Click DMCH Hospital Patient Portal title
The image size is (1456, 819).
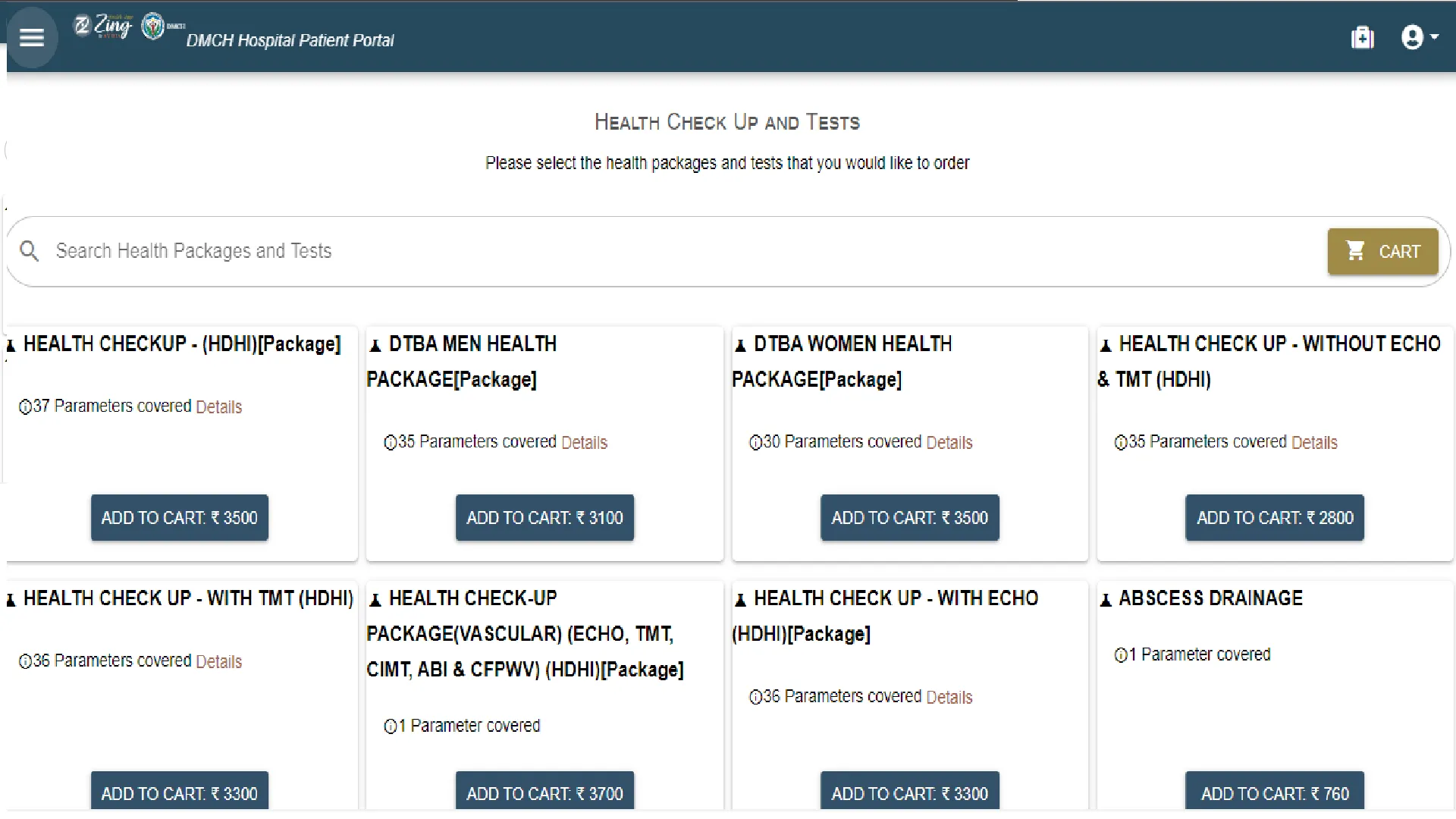pyautogui.click(x=290, y=41)
